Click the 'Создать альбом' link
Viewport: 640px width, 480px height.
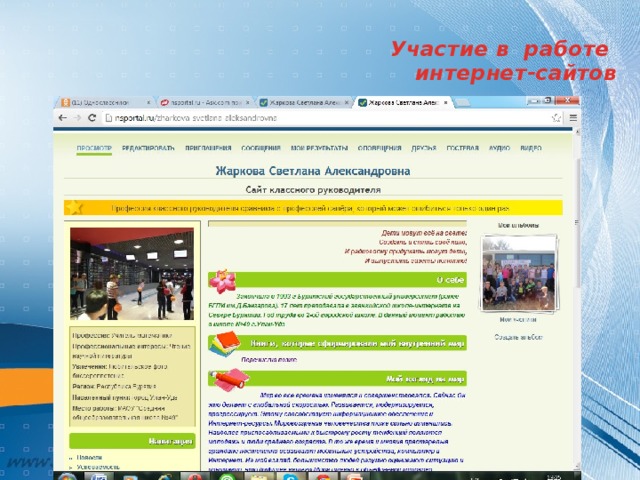point(518,337)
